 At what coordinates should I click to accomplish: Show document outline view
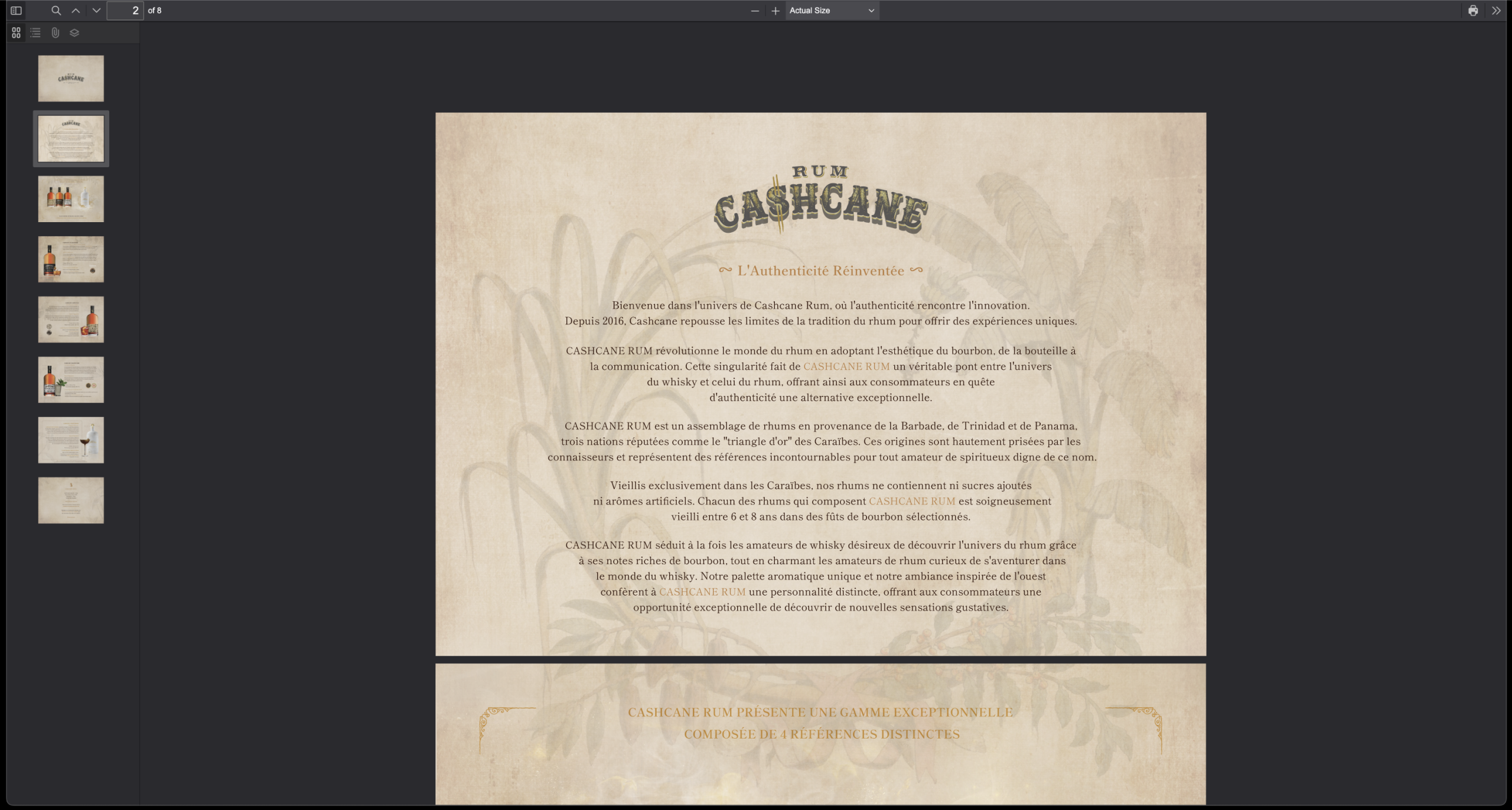(x=35, y=33)
